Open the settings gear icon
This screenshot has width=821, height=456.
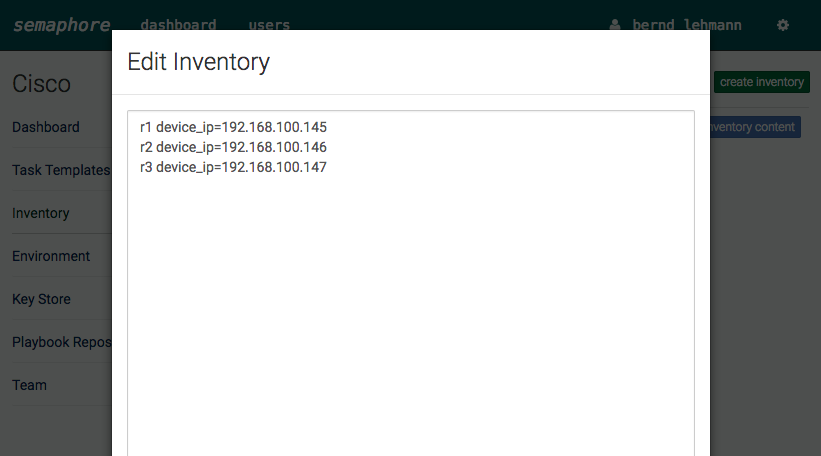[783, 25]
